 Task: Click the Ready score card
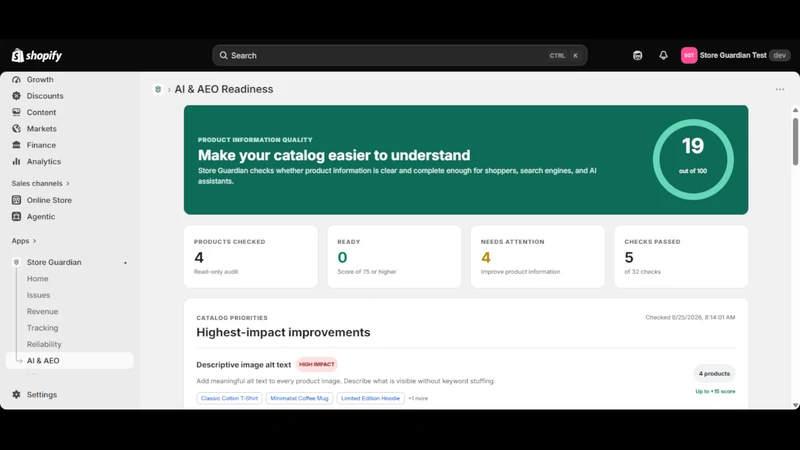[x=394, y=257]
